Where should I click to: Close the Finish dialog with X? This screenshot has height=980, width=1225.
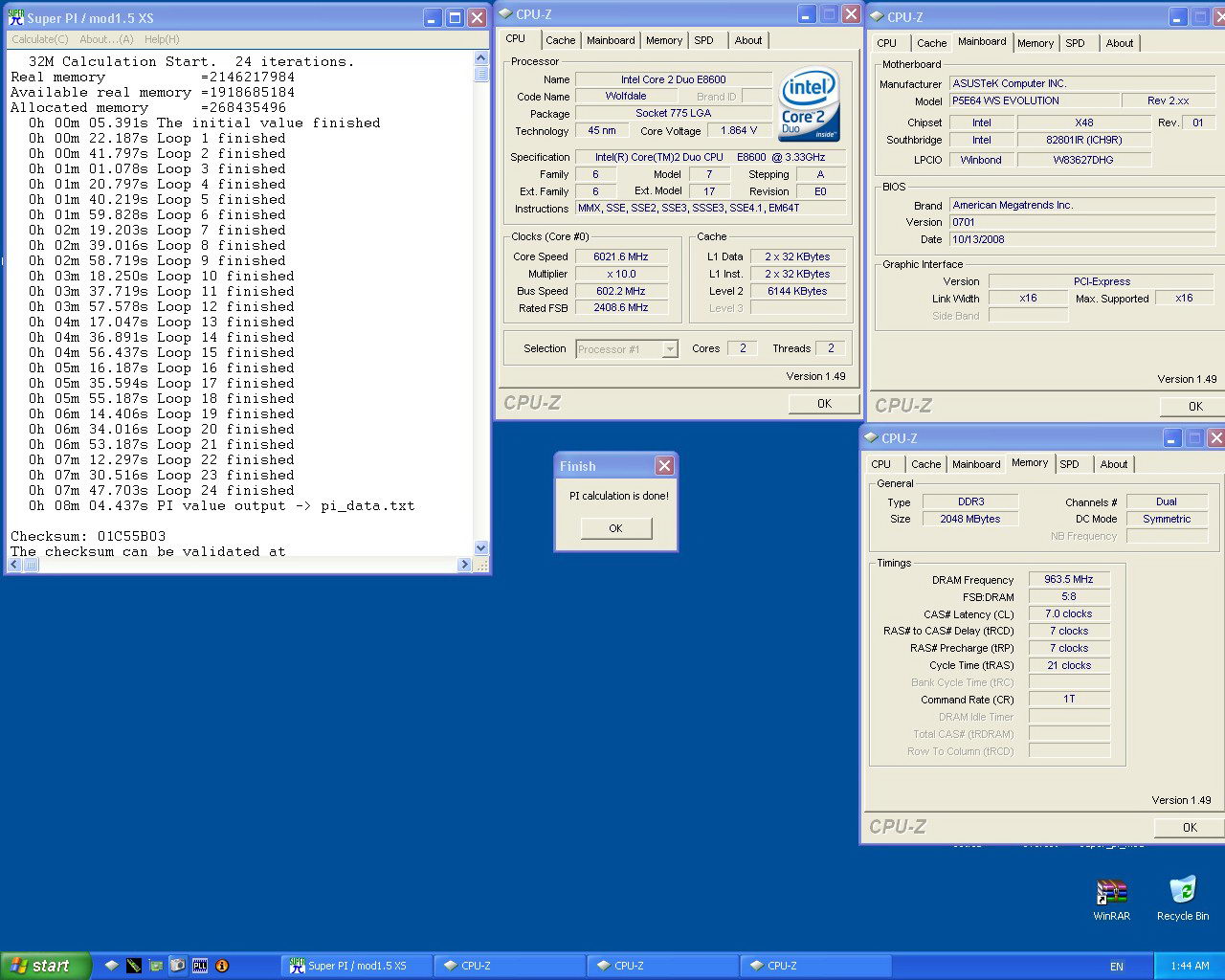pyautogui.click(x=664, y=465)
